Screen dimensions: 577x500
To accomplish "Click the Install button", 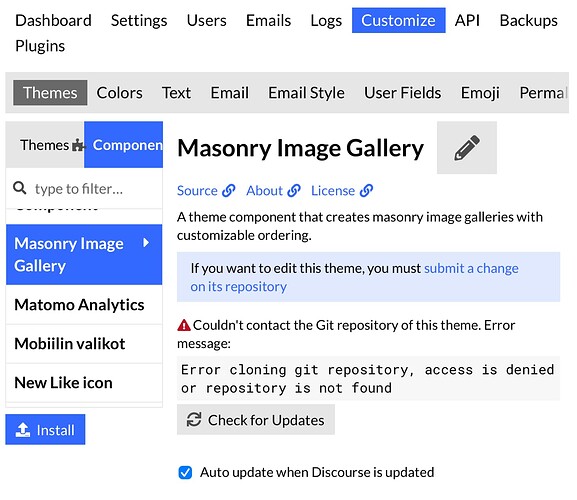I will pyautogui.click(x=45, y=429).
